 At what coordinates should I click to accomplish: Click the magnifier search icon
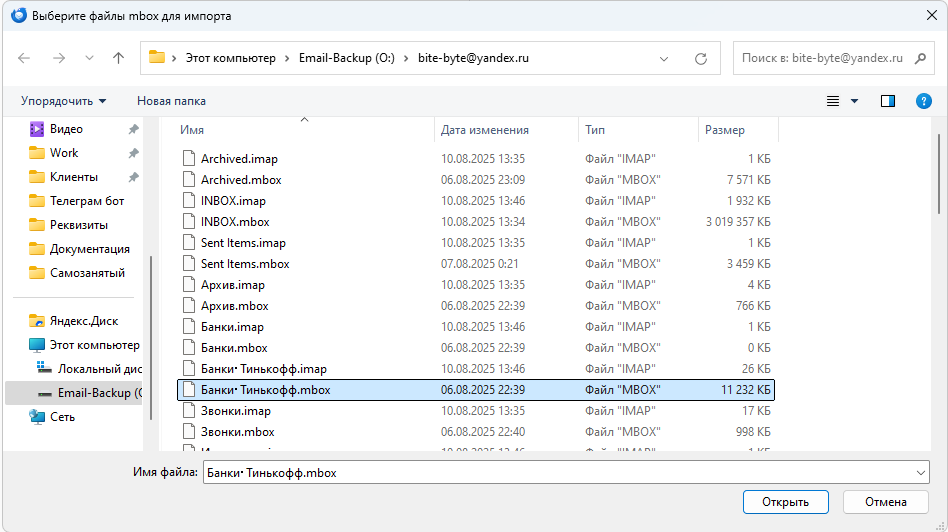920,58
